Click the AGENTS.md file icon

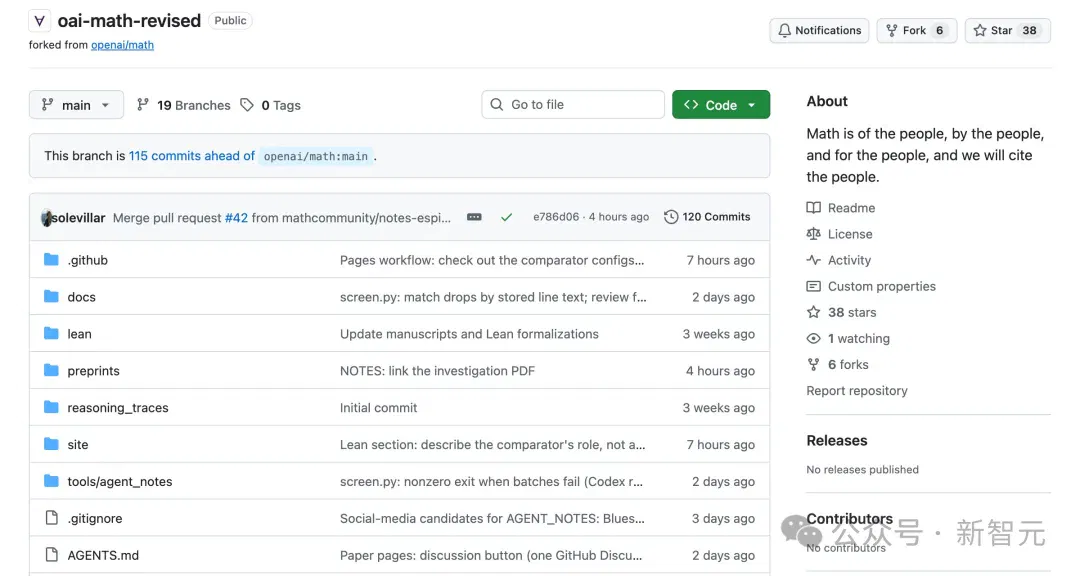51,555
